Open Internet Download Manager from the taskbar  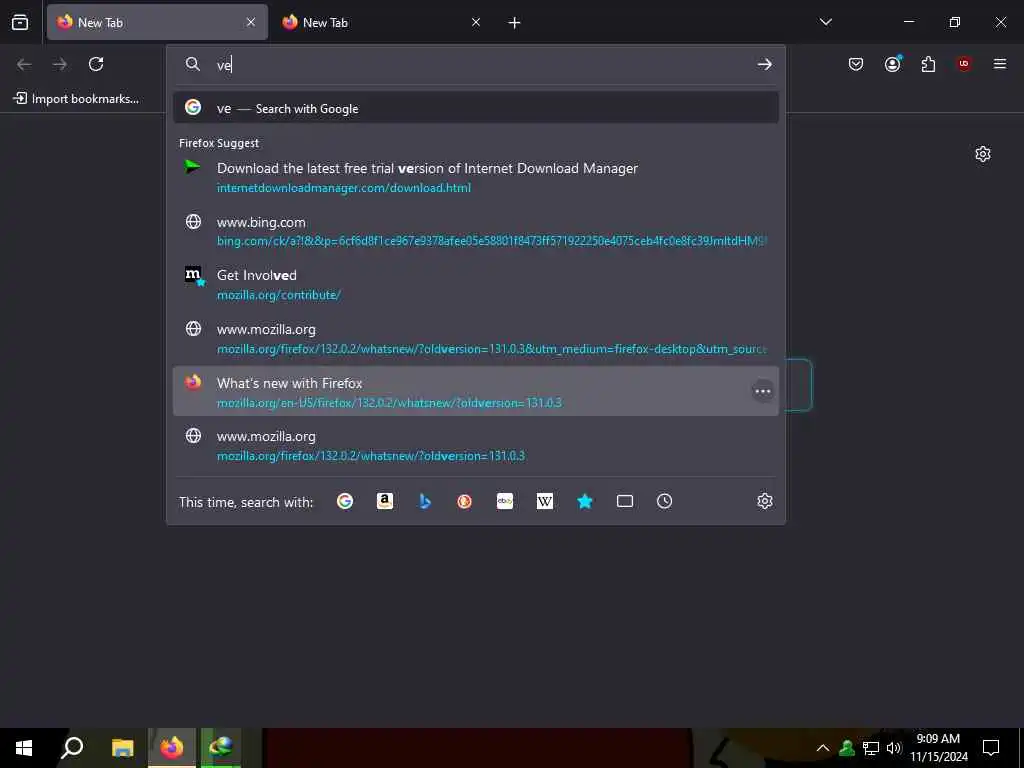coord(221,748)
